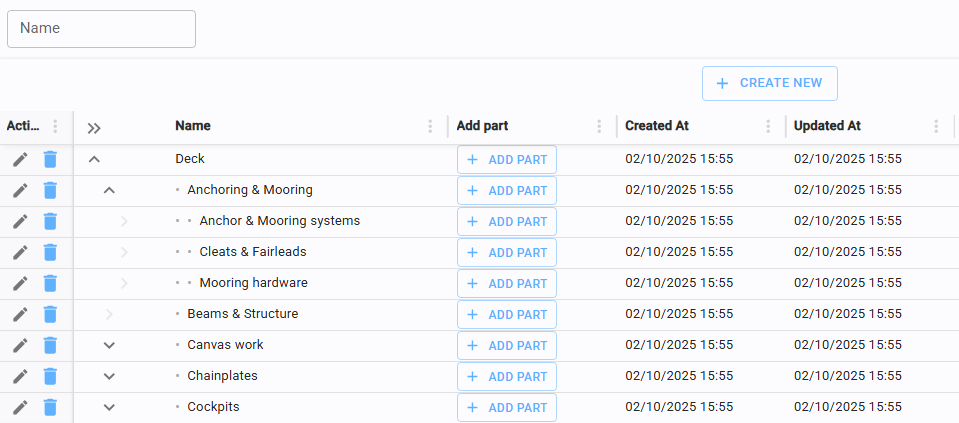Open the Name column options menu
959x423 pixels.
430,126
